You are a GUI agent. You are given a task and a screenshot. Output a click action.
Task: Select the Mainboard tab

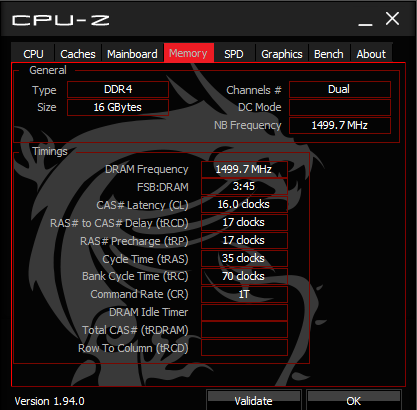pos(132,54)
